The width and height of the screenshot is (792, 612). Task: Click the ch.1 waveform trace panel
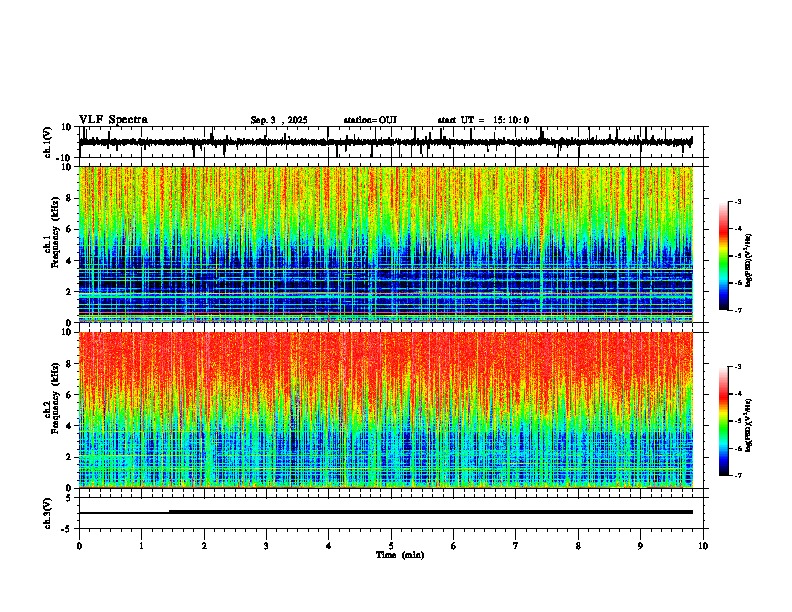coord(391,142)
